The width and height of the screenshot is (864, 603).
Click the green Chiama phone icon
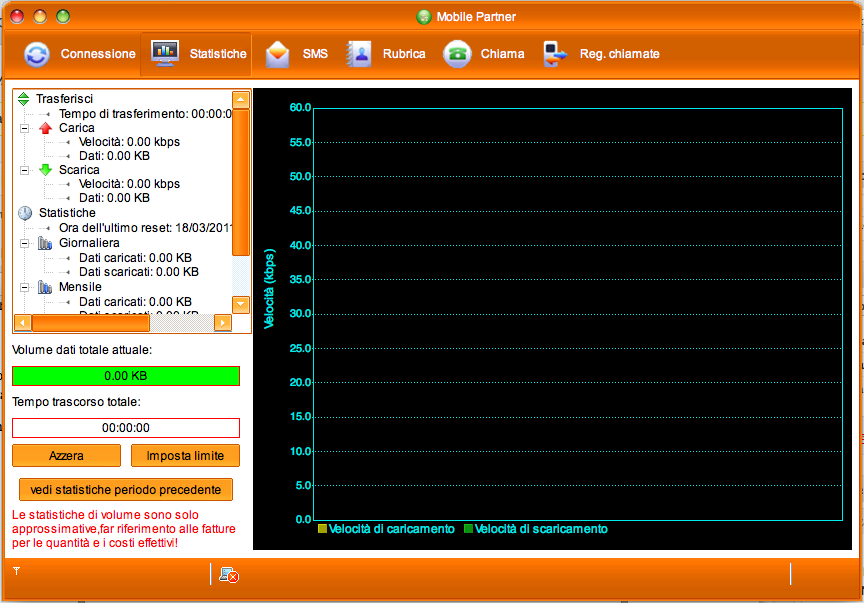coord(457,54)
